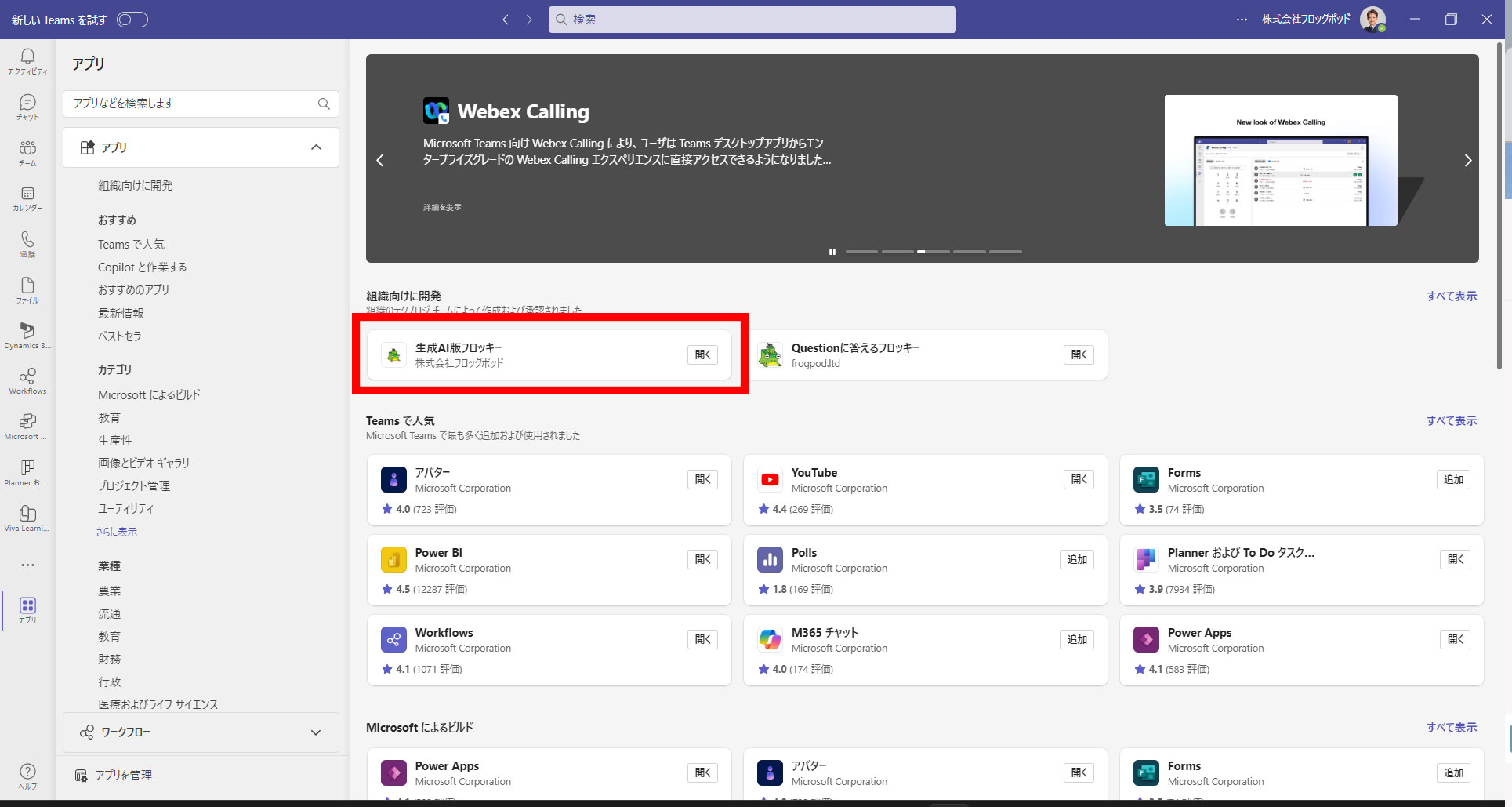The height and width of the screenshot is (807, 1512).
Task: Add the Forms app under Teams で人気
Action: pos(1453,480)
